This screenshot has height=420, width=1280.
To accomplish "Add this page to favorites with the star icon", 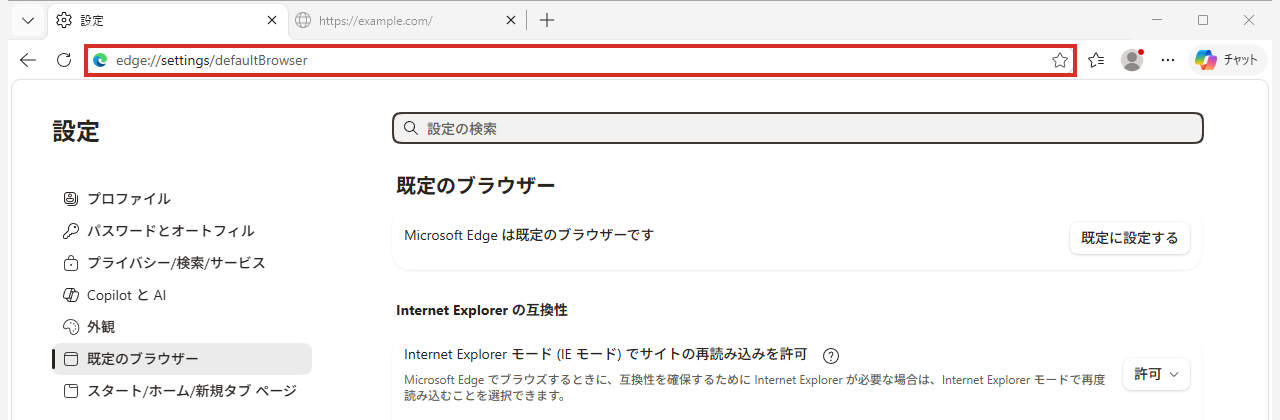I will click(x=1060, y=60).
